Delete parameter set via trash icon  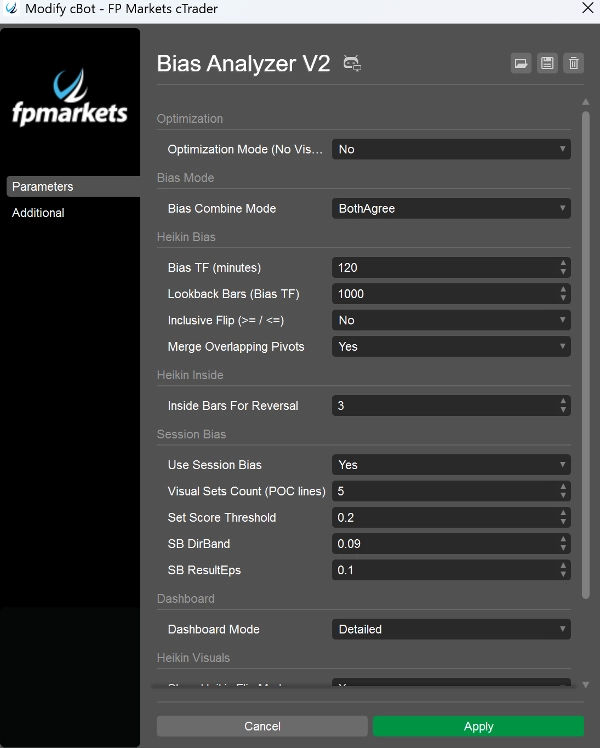[x=573, y=63]
